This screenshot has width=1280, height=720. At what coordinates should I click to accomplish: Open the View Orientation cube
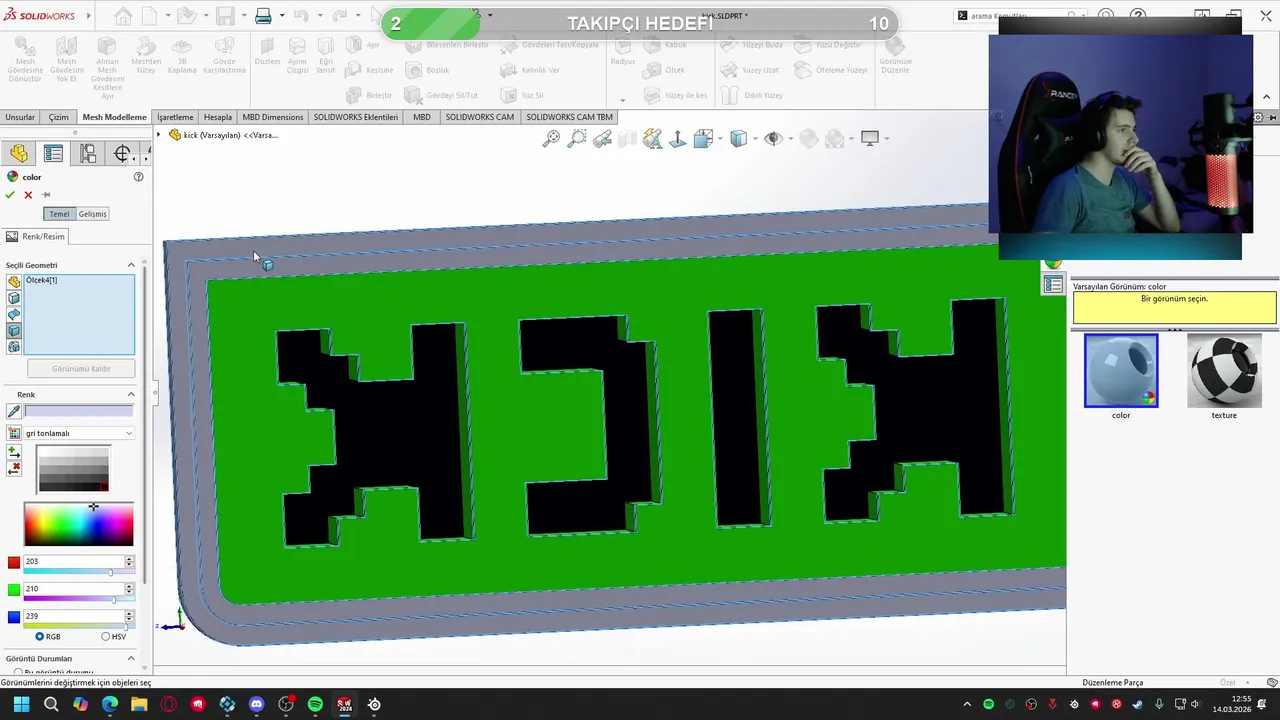coord(702,139)
